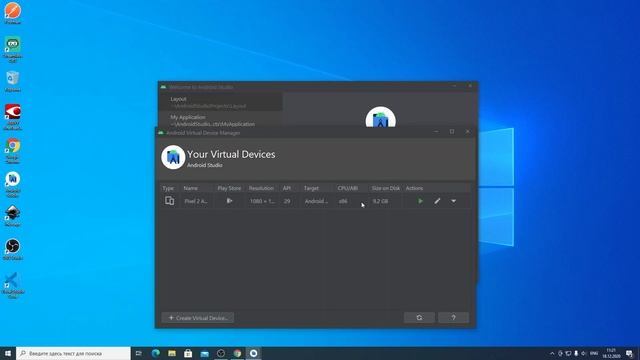Image resolution: width=640 pixels, height=360 pixels.
Task: Switch the ENG input language indicator
Action: tap(594, 353)
